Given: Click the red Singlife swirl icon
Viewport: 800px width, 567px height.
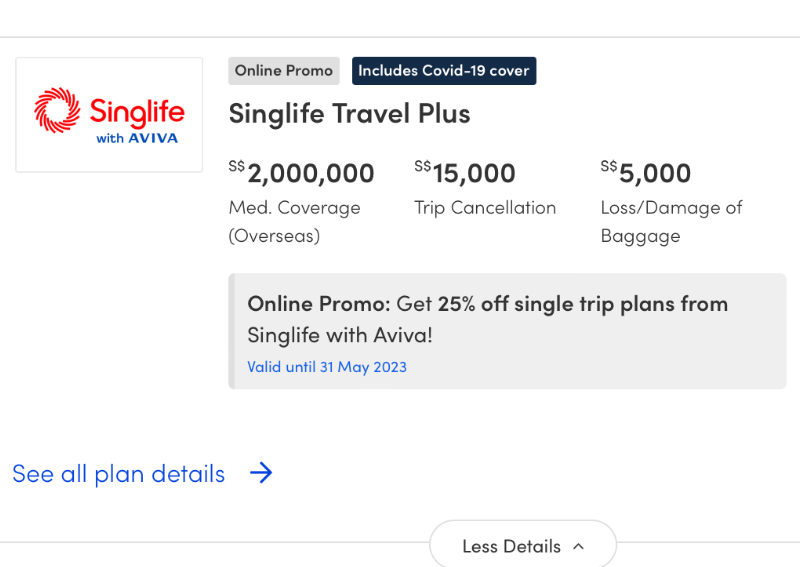Looking at the screenshot, I should tap(57, 110).
